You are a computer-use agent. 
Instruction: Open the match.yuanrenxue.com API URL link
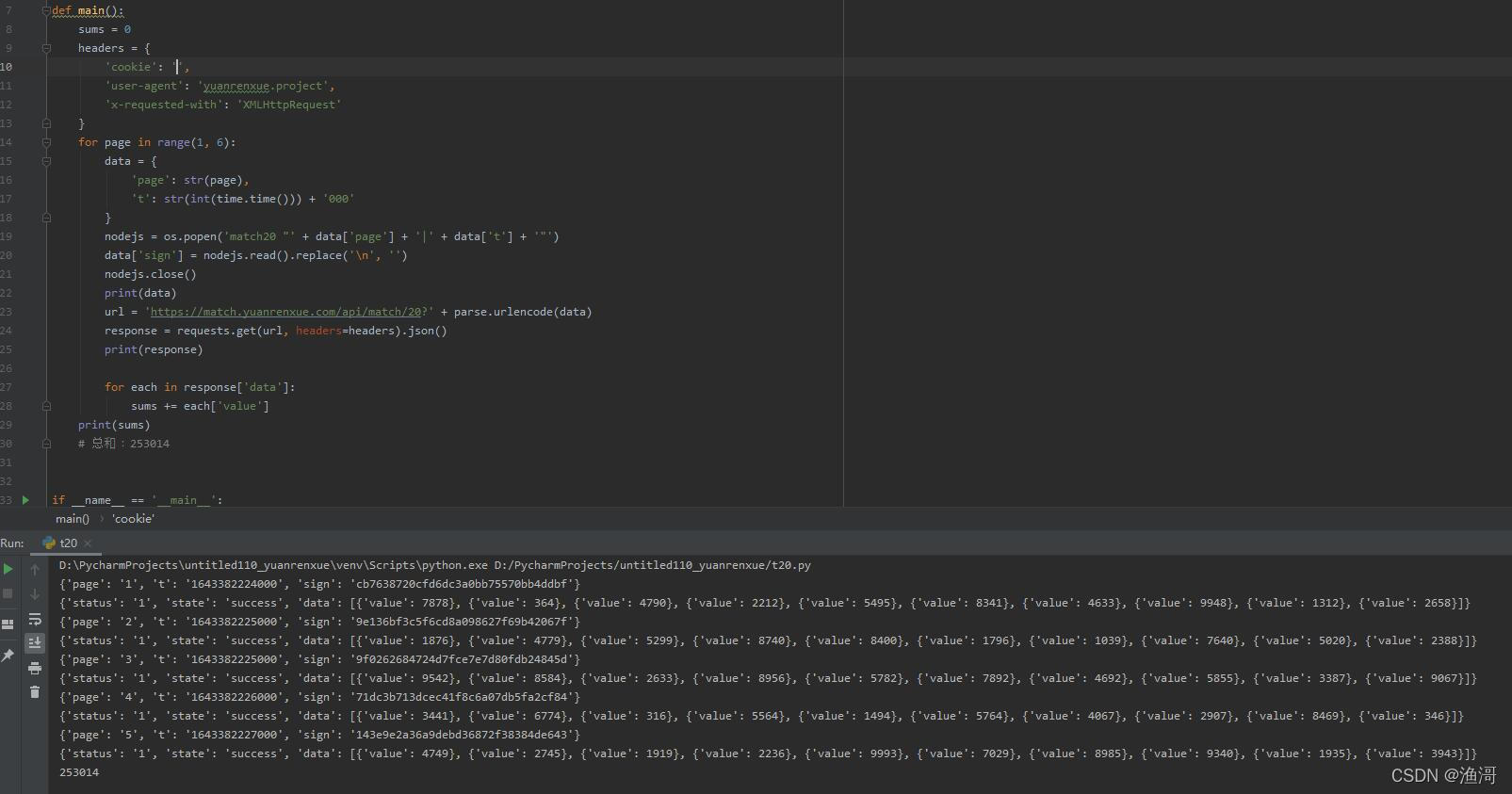pos(288,312)
